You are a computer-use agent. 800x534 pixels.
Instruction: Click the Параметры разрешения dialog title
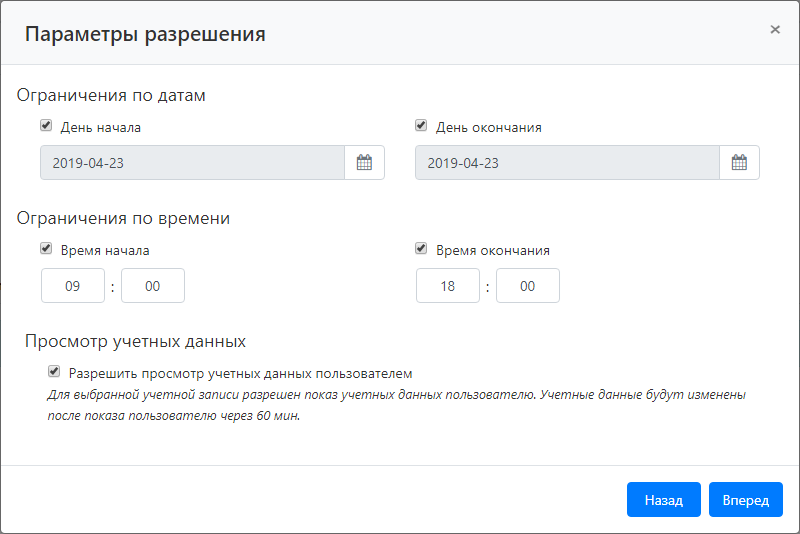coord(145,34)
